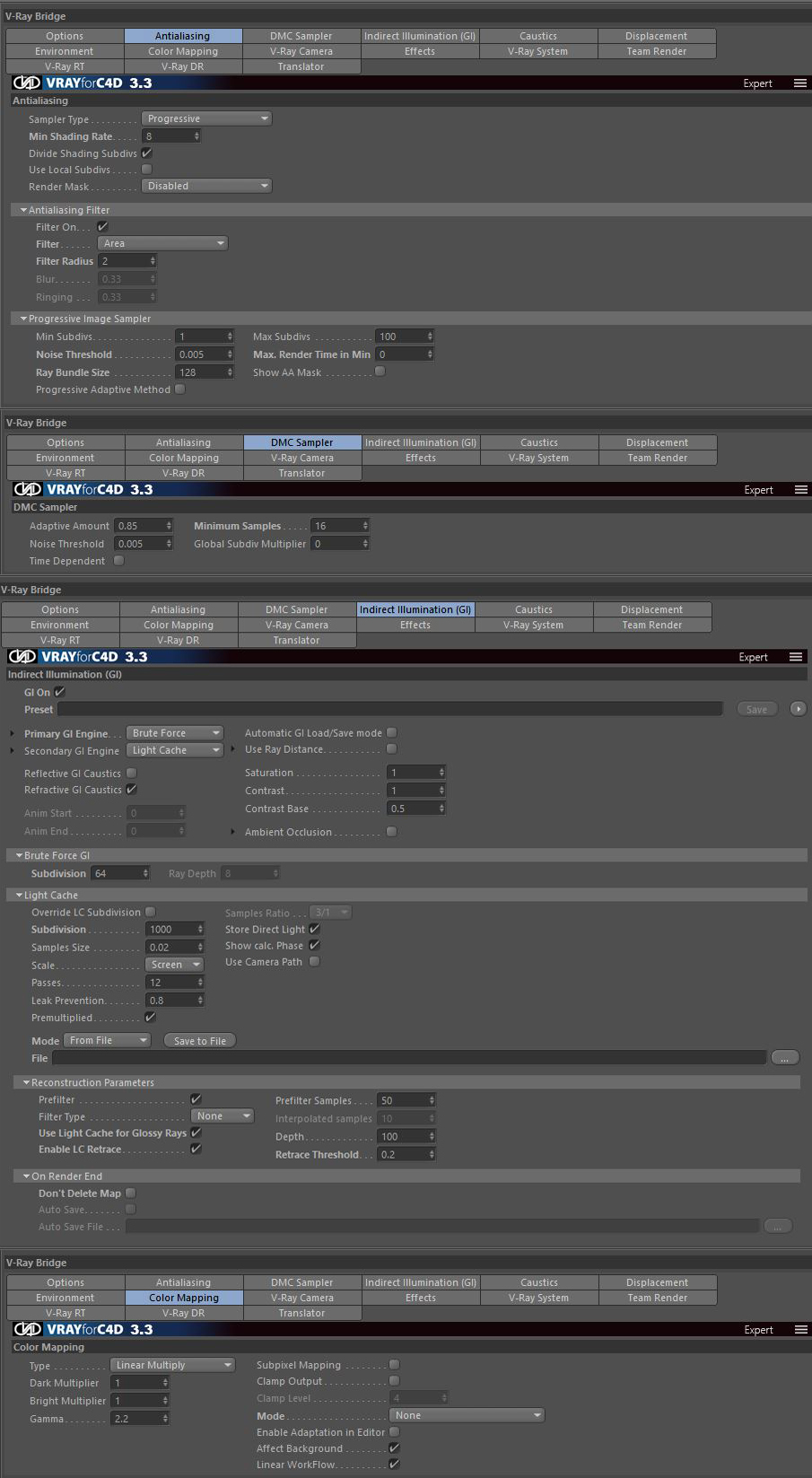The image size is (812, 1478).
Task: Click the browse button next to Light Cache File field
Action: [x=784, y=1058]
